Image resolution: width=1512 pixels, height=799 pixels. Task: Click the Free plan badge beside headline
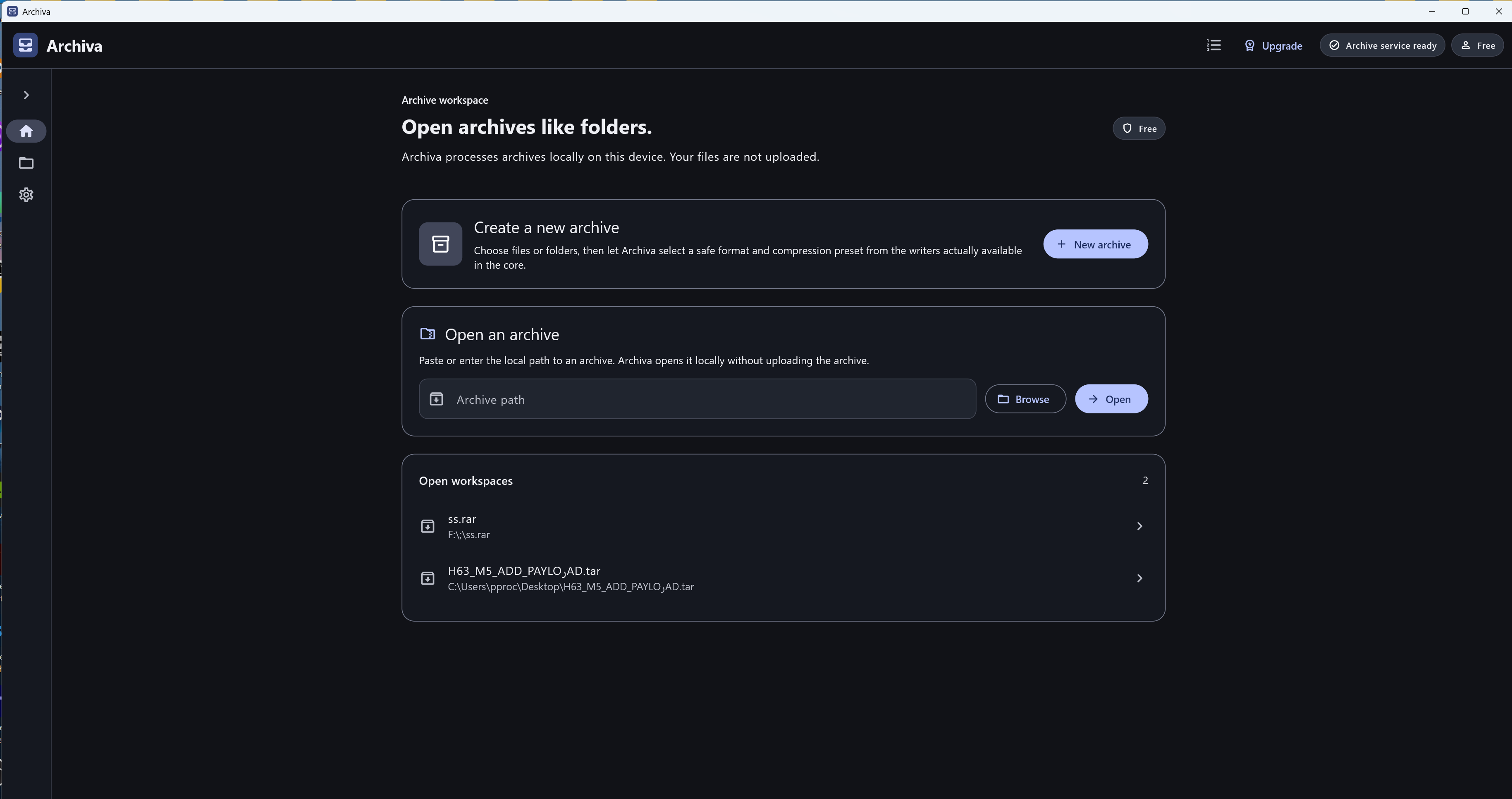(x=1139, y=129)
